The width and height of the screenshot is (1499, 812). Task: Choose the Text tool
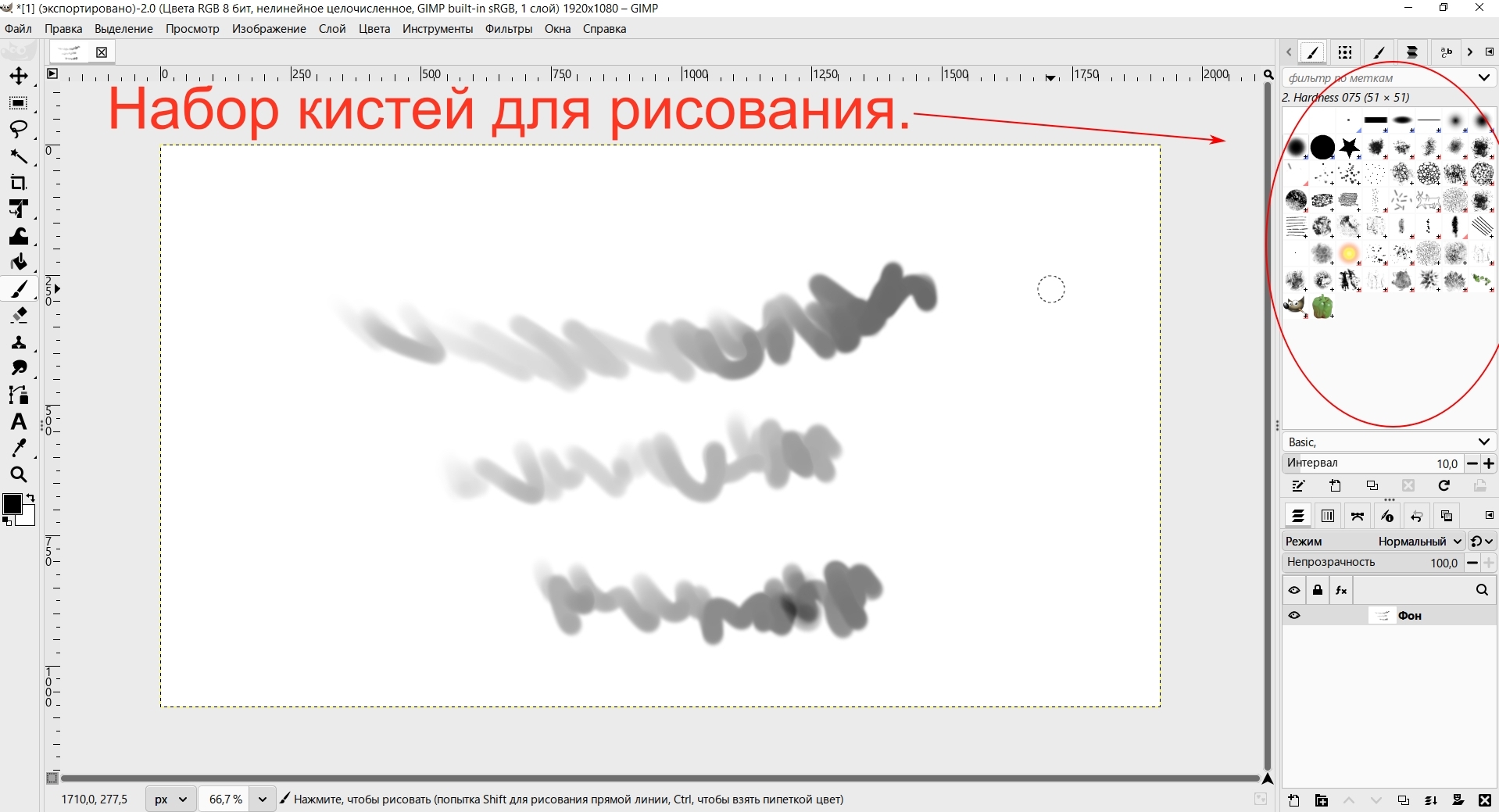(x=19, y=422)
